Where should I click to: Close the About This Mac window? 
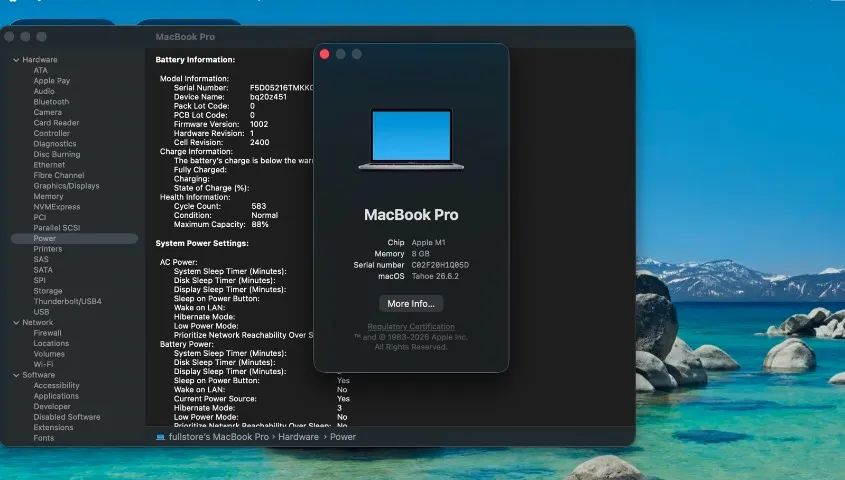(x=324, y=54)
